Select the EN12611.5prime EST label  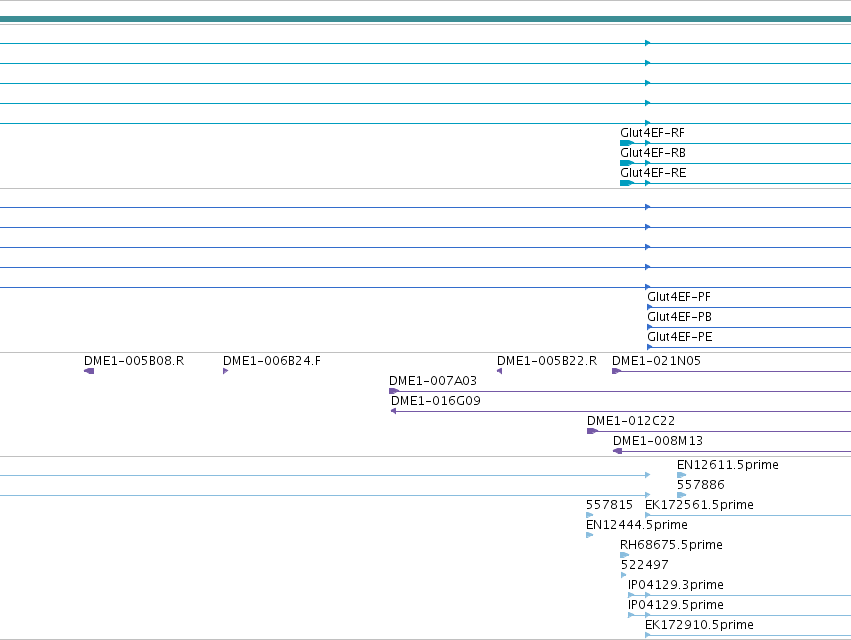tap(728, 465)
